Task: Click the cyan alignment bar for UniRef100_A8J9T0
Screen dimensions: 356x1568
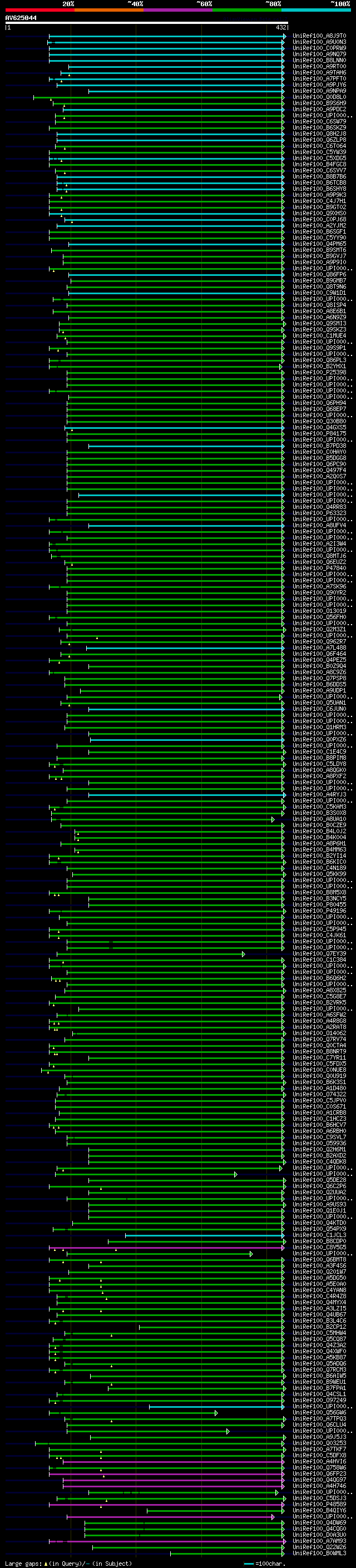Action: coord(166,37)
